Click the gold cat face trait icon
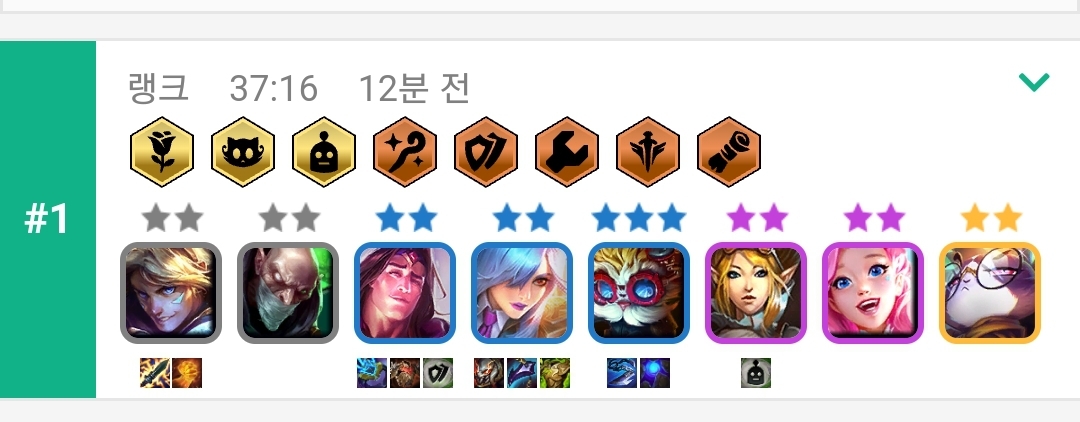This screenshot has width=1080, height=422. [243, 152]
